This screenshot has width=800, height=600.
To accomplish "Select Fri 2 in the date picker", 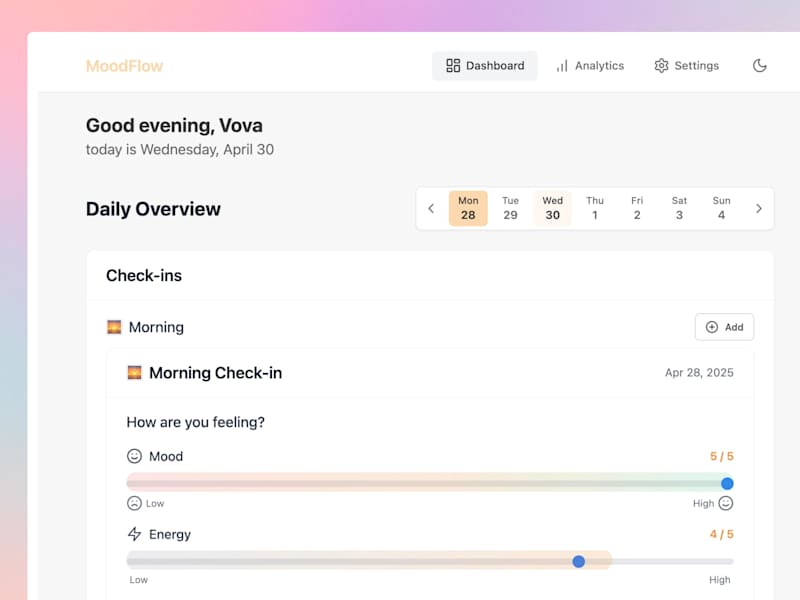I will 637,208.
